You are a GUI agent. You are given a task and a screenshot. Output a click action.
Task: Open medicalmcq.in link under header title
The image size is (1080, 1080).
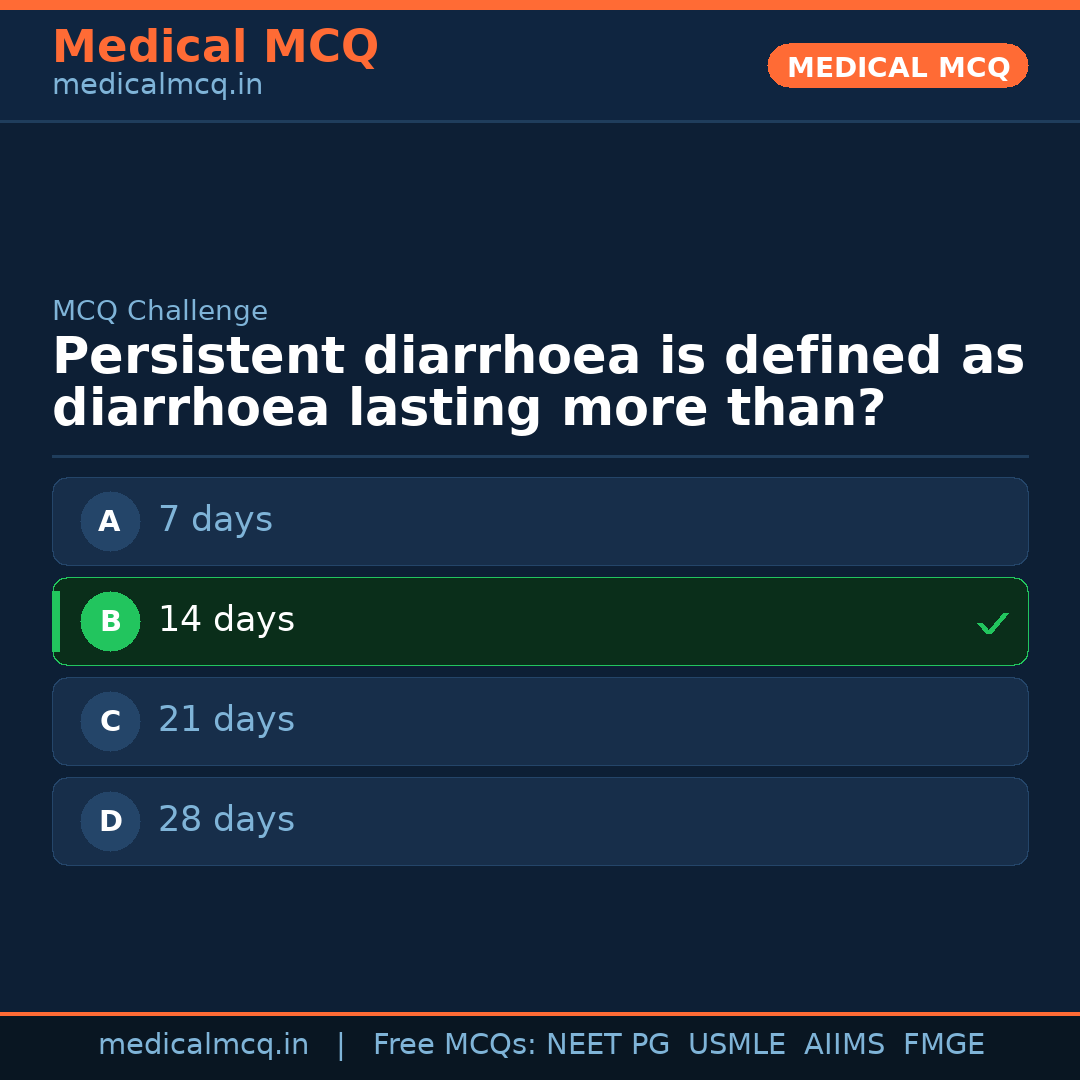pyautogui.click(x=157, y=86)
